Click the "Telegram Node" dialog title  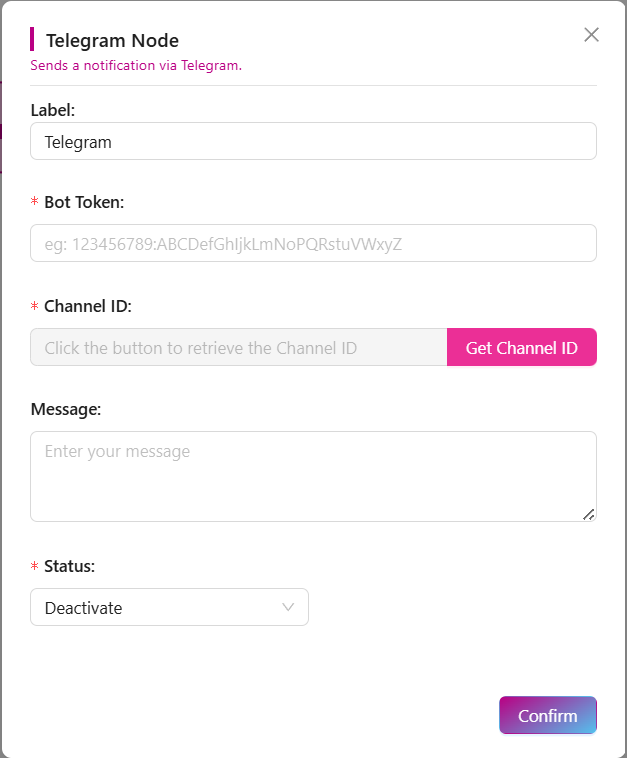[112, 41]
